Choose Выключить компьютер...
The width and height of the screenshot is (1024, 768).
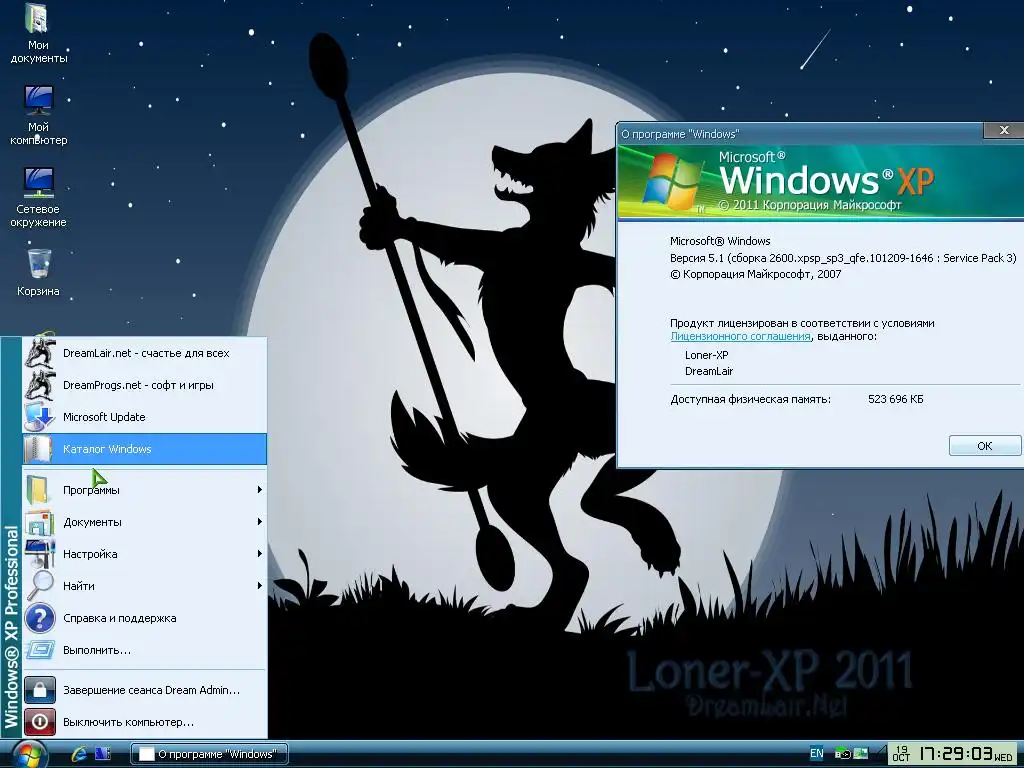(144, 722)
